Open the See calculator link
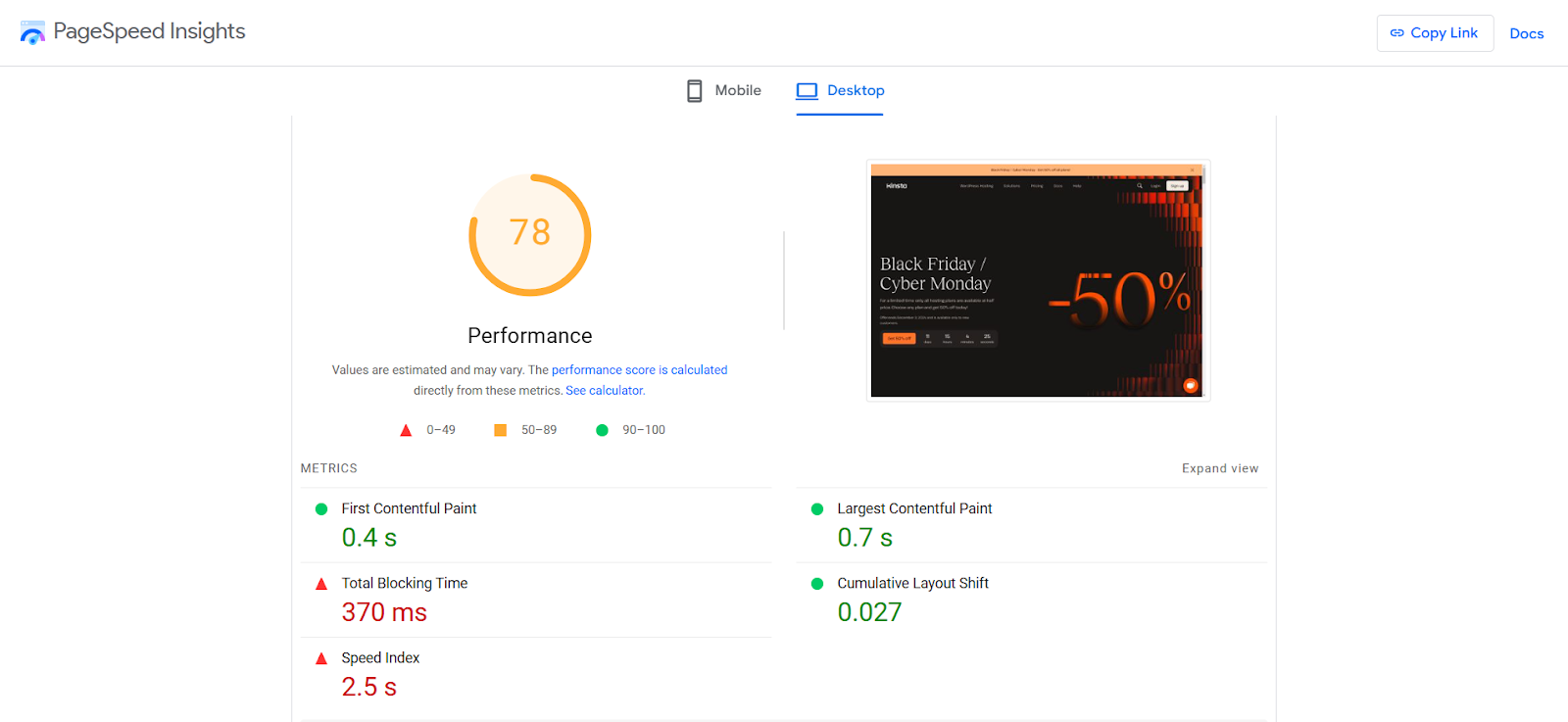This screenshot has width=1568, height=722. point(605,391)
